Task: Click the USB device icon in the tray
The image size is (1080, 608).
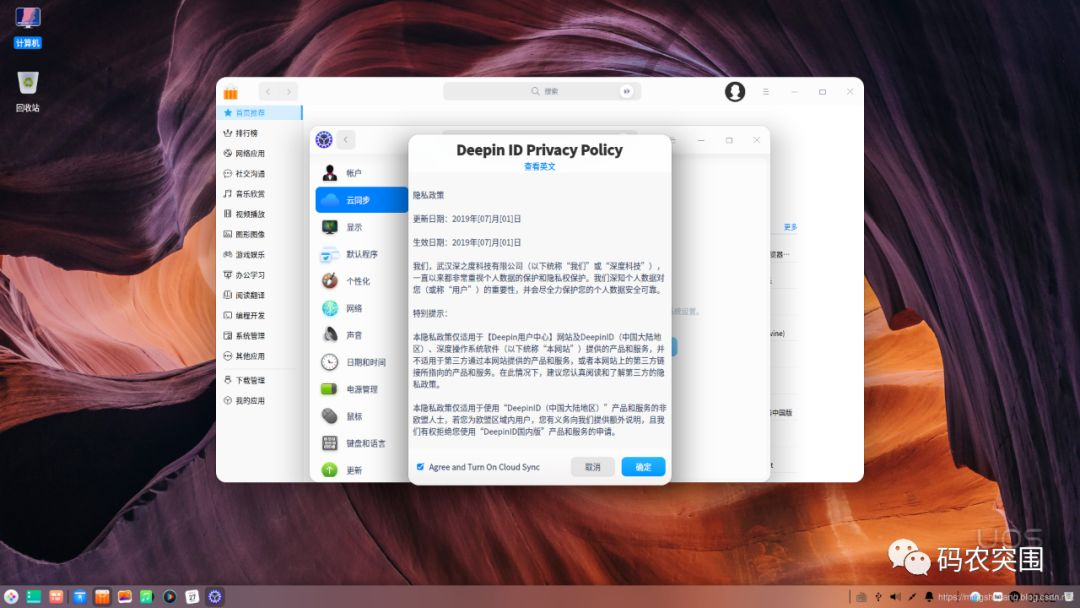Action: (x=878, y=597)
